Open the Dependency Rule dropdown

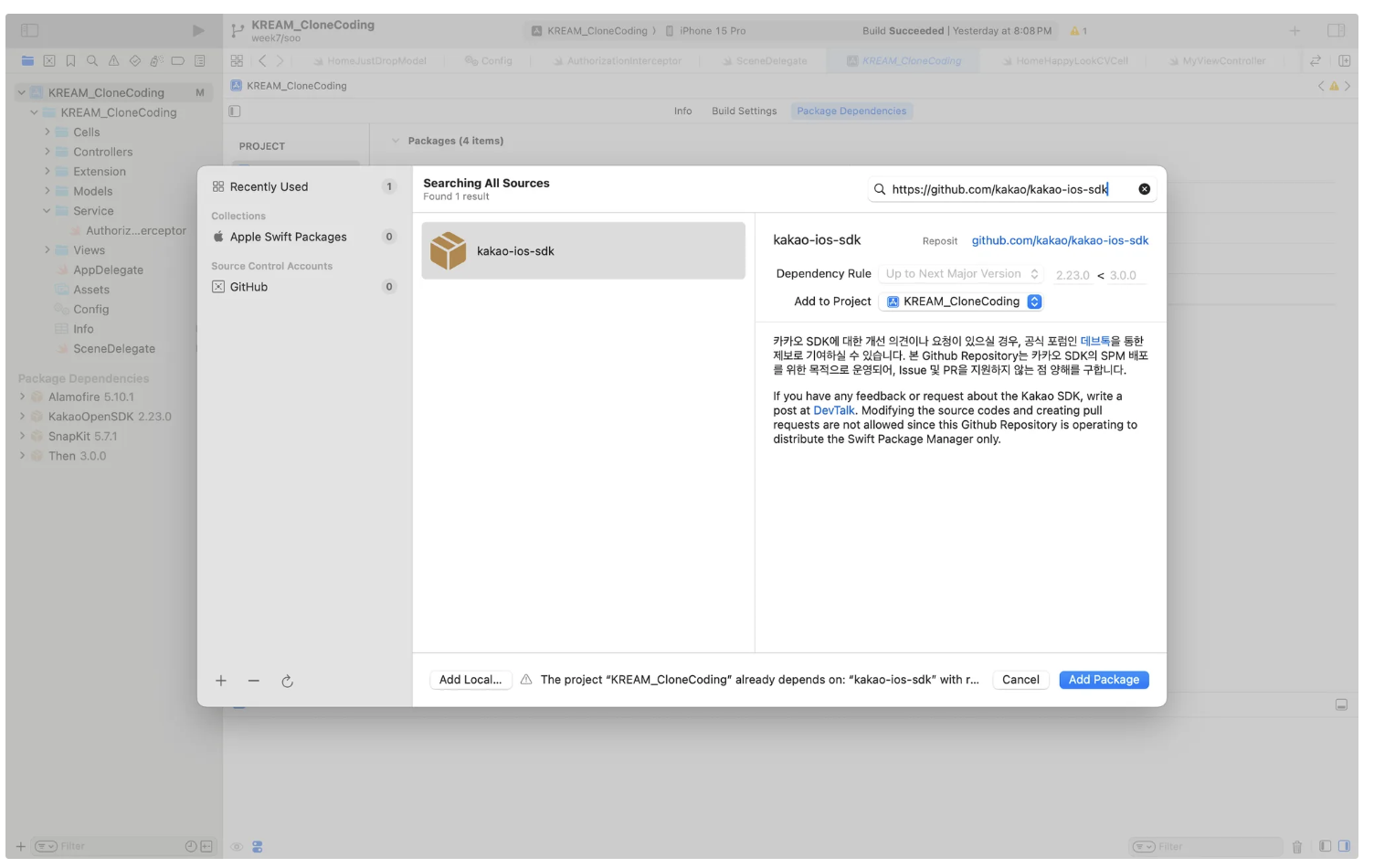pyautogui.click(x=962, y=274)
